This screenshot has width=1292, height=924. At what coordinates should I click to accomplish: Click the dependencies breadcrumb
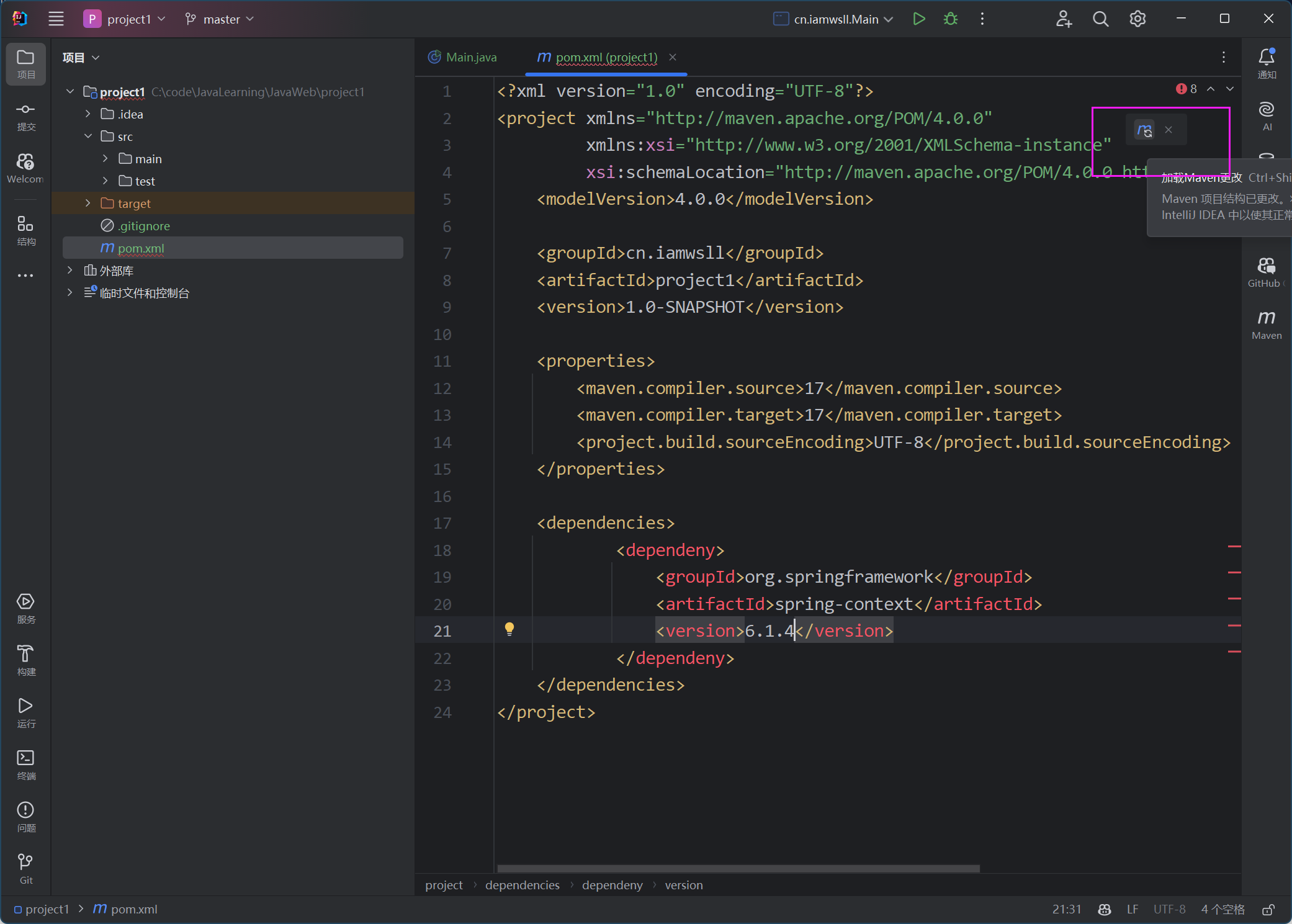point(522,885)
